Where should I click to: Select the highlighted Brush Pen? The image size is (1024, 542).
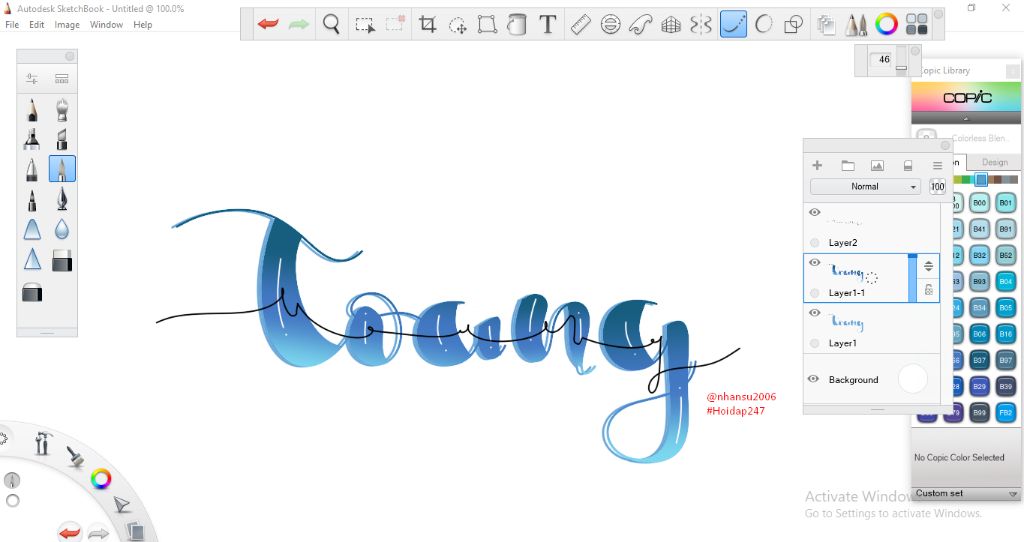(62, 168)
